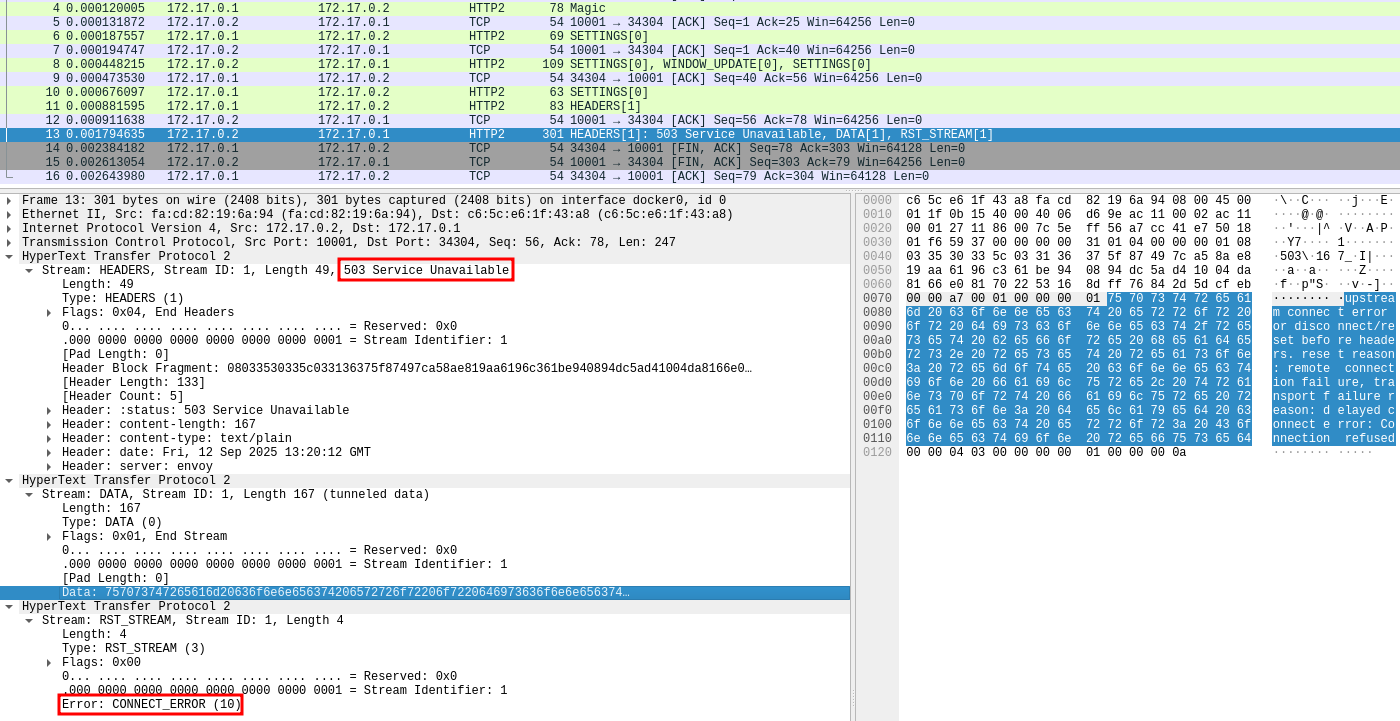
Task: Expand the Frame 13 details row
Action: tap(9, 201)
